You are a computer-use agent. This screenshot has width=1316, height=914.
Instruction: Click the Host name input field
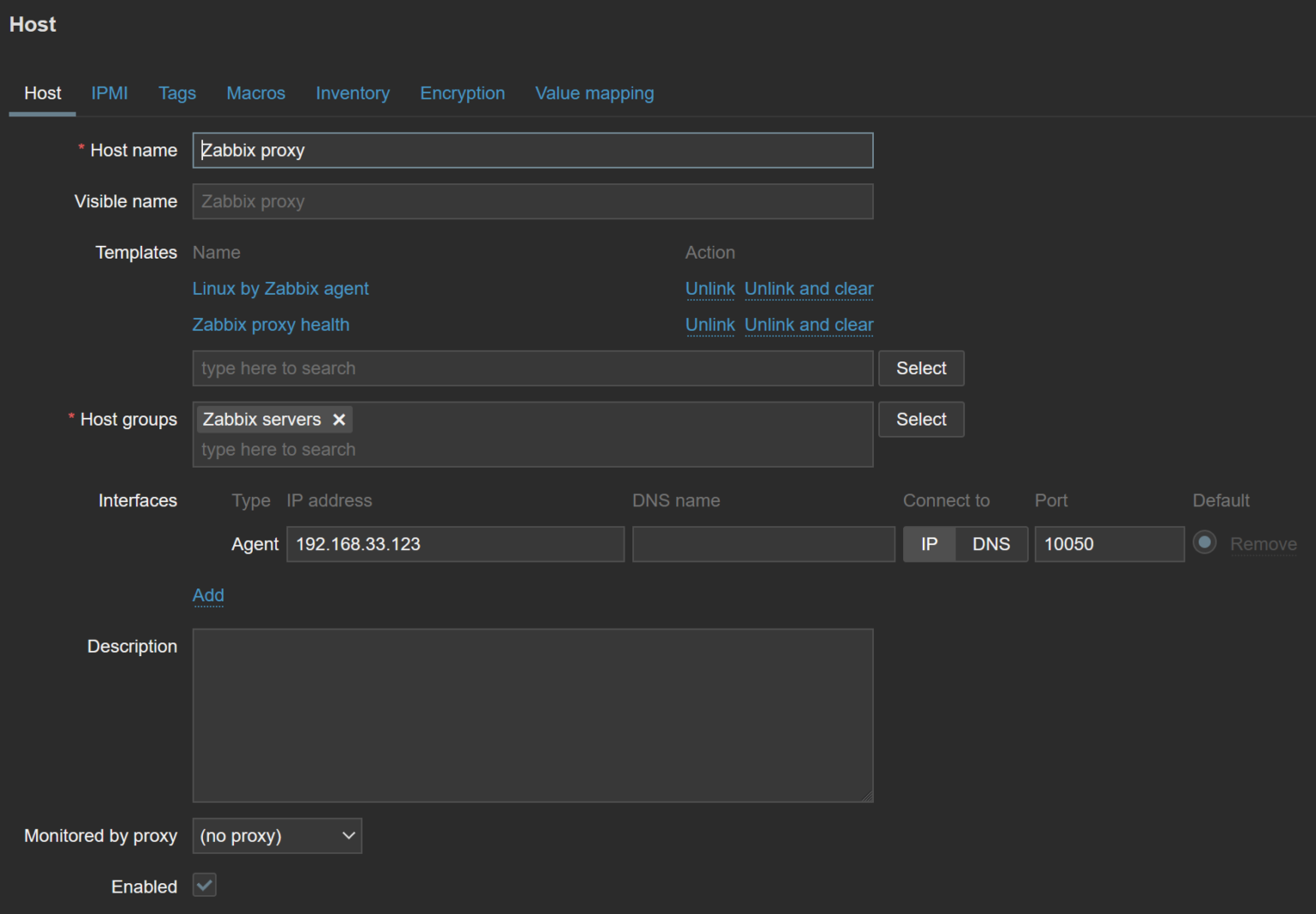tap(532, 151)
